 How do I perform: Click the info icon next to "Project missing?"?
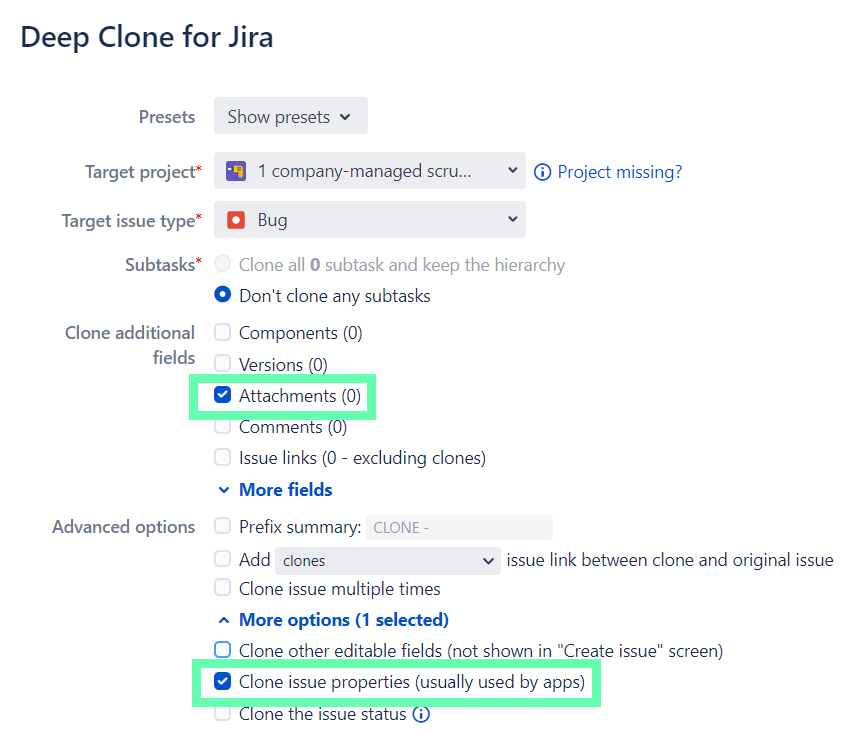click(x=542, y=172)
